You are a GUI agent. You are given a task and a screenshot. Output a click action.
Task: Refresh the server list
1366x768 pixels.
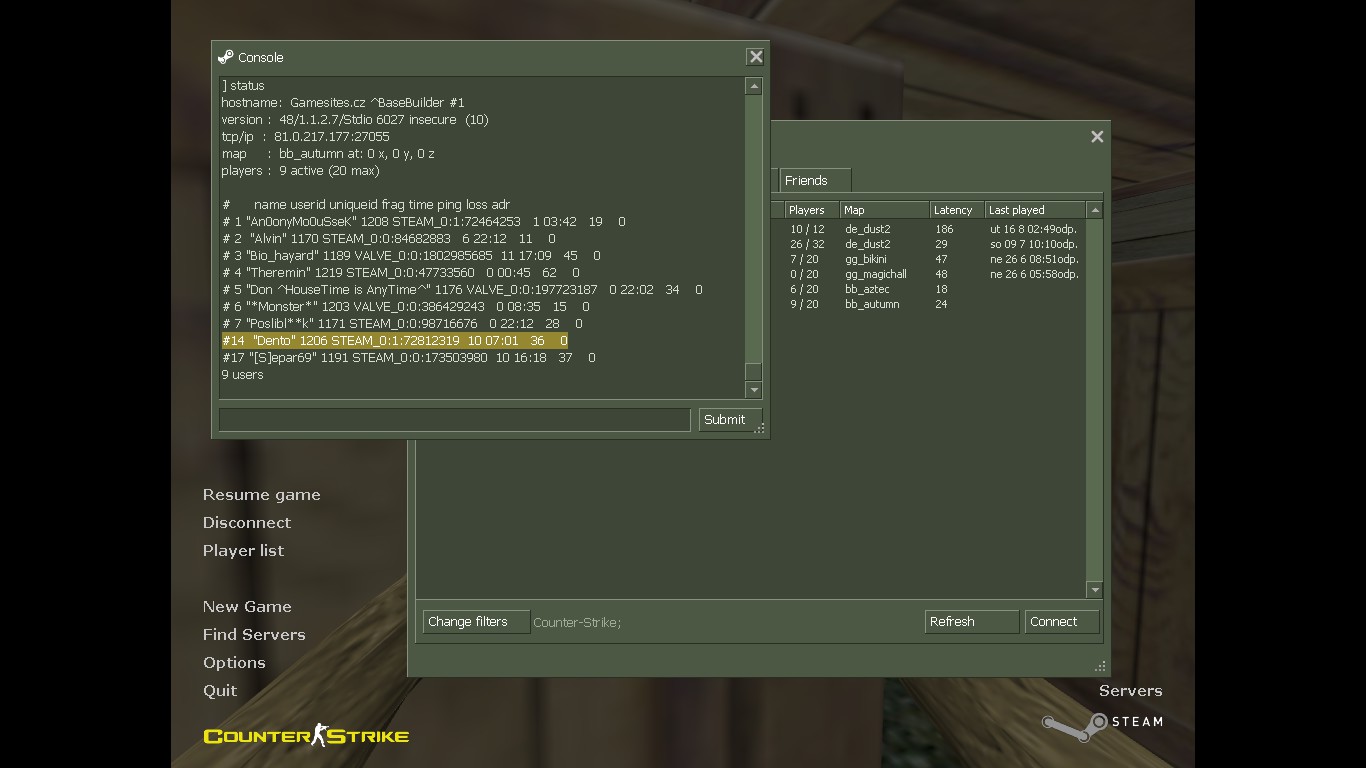tap(971, 622)
